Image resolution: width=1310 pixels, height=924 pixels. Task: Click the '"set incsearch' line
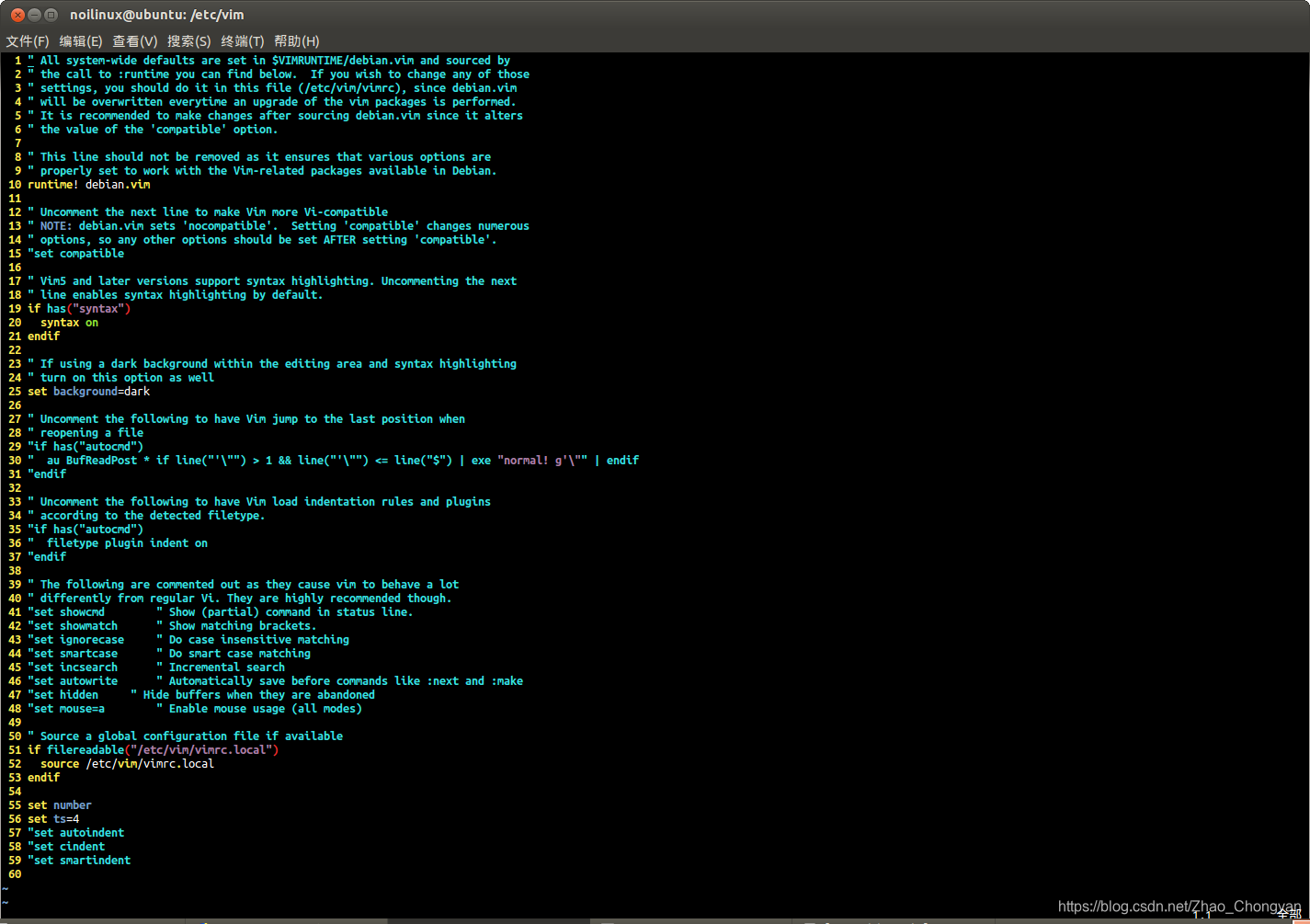click(156, 667)
